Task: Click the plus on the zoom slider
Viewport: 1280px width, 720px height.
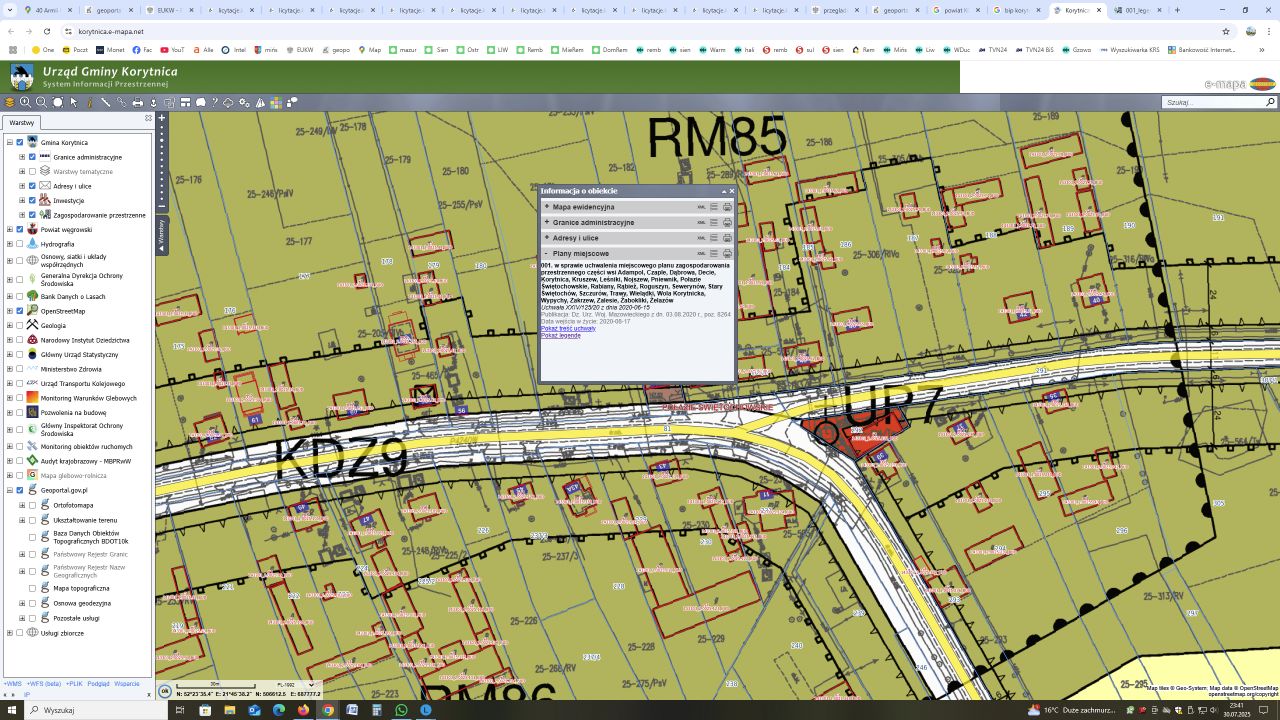Action: [x=162, y=118]
